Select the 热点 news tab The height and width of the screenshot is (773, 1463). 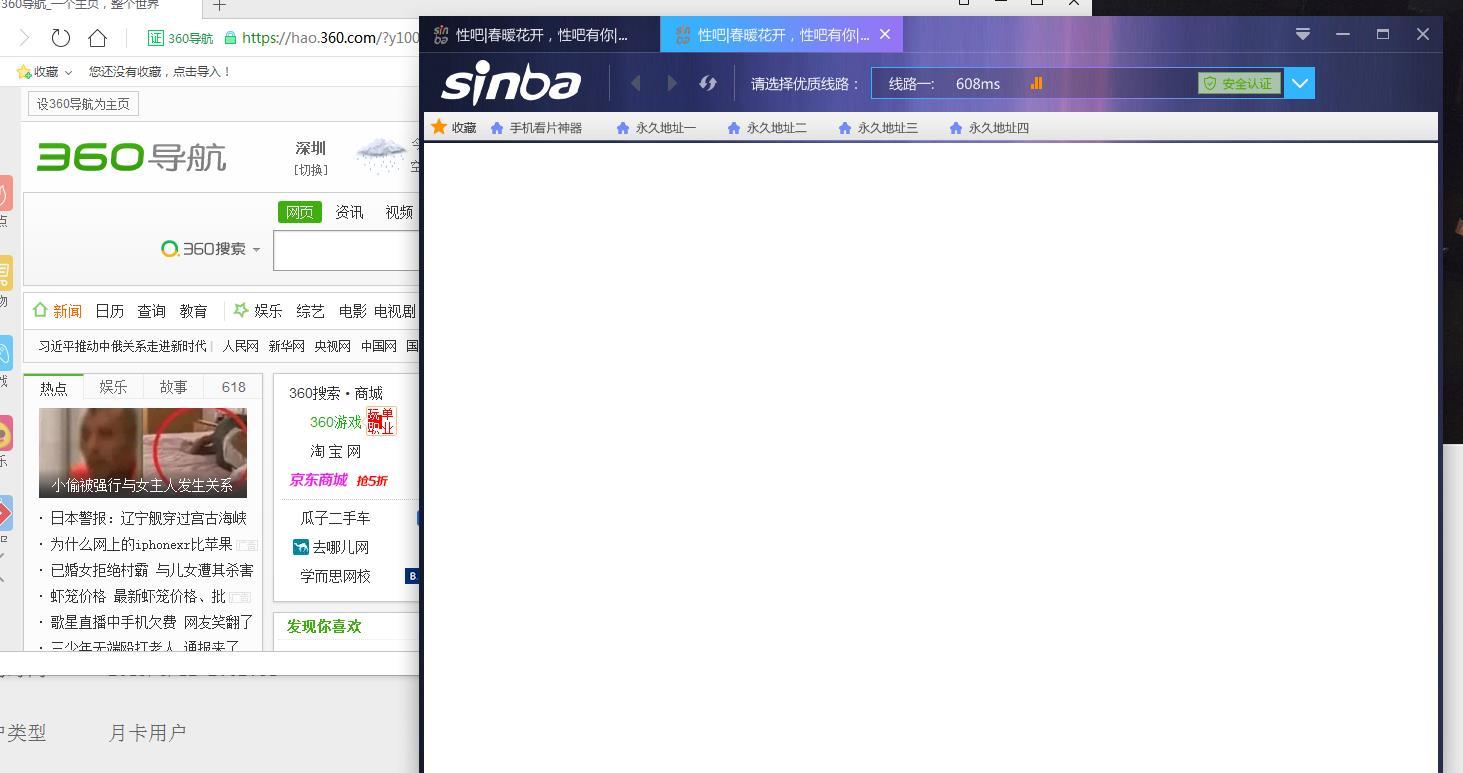pyautogui.click(x=53, y=387)
